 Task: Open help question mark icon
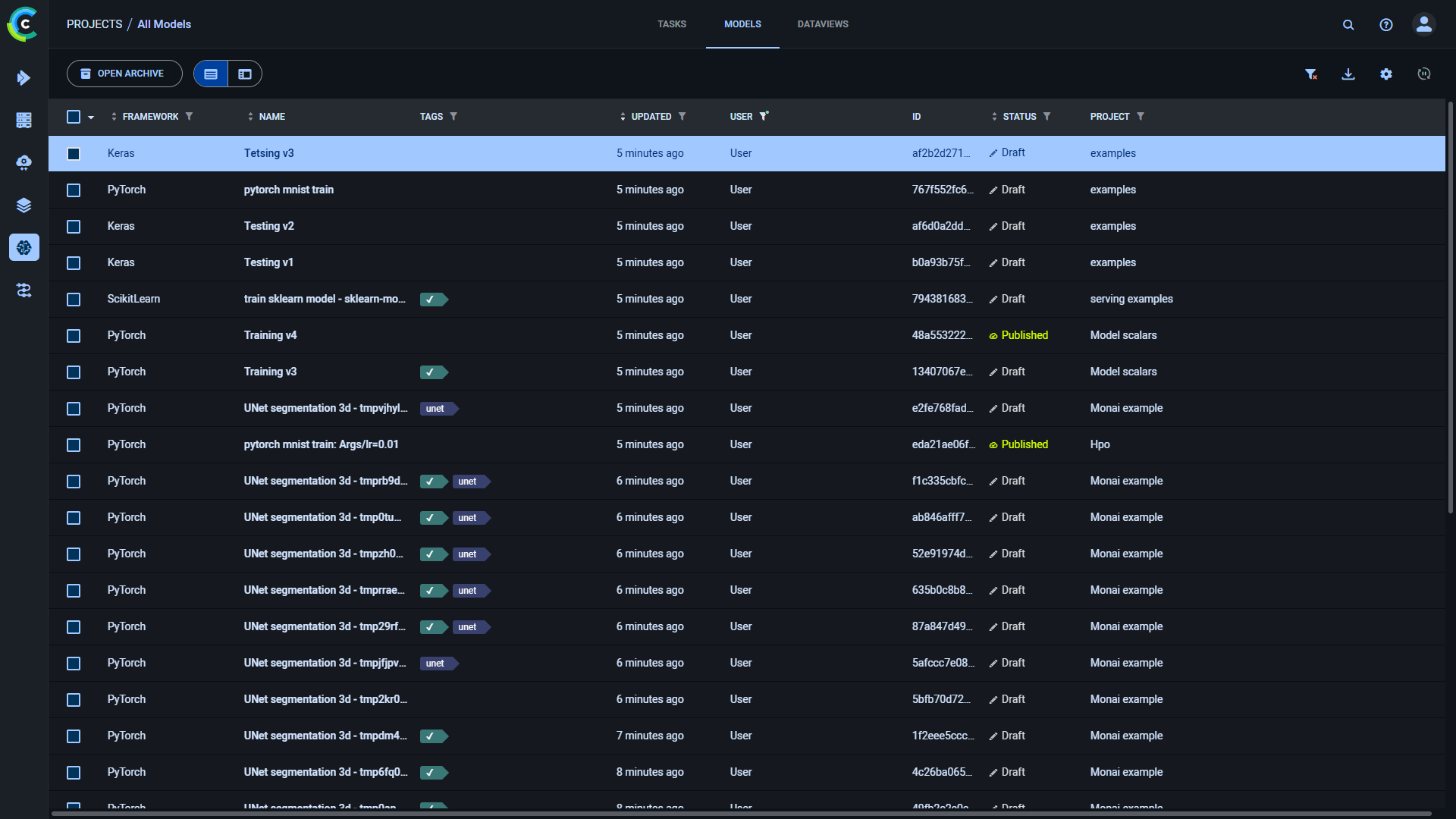point(1386,25)
